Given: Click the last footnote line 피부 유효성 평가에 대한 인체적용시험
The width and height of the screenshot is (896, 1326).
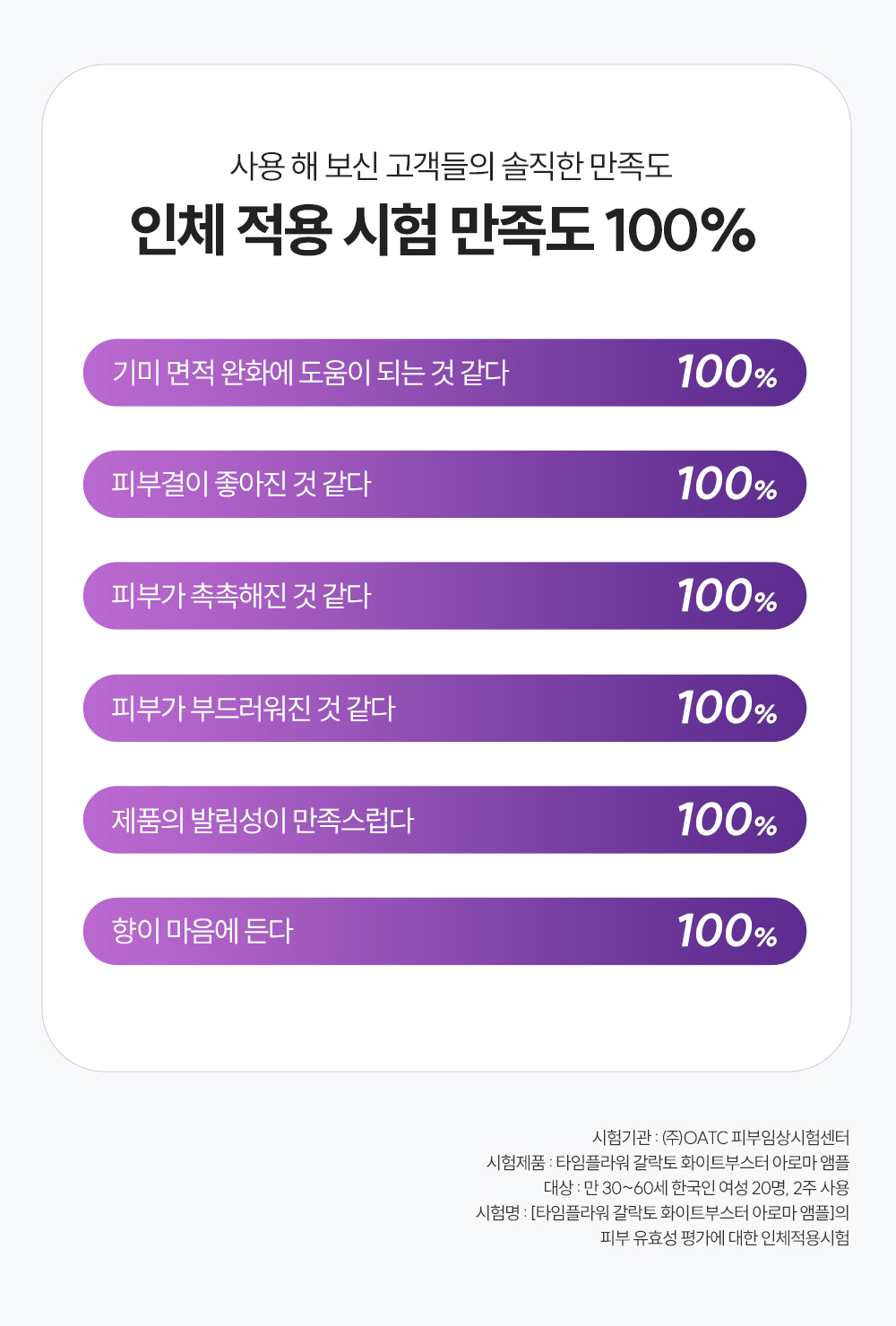Looking at the screenshot, I should click(x=725, y=1238).
